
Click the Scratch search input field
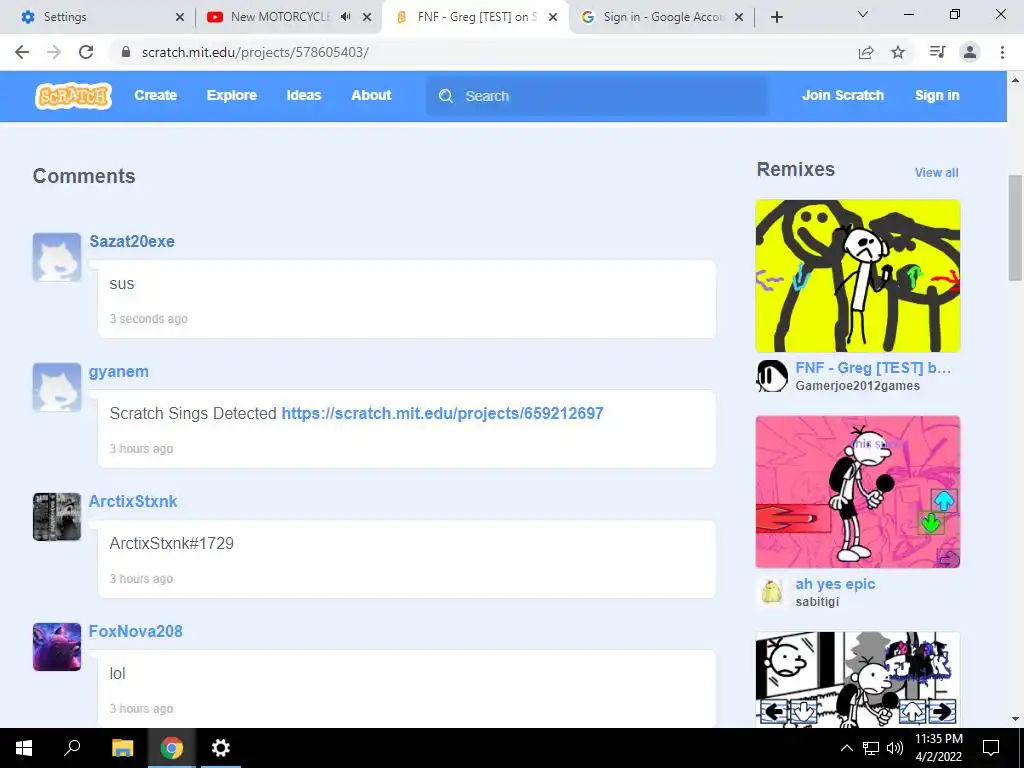pos(598,96)
